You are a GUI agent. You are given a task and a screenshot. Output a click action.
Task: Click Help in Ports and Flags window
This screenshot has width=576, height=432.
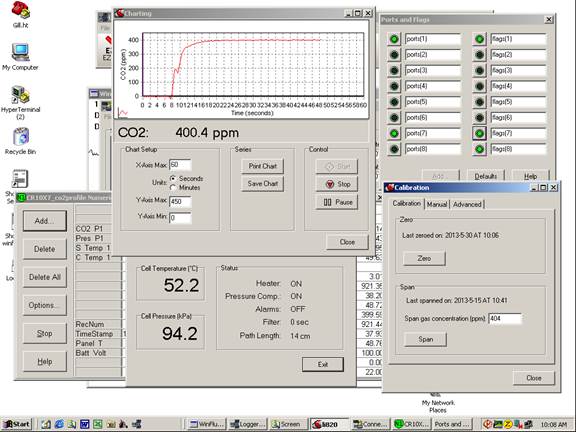pyautogui.click(x=530, y=176)
